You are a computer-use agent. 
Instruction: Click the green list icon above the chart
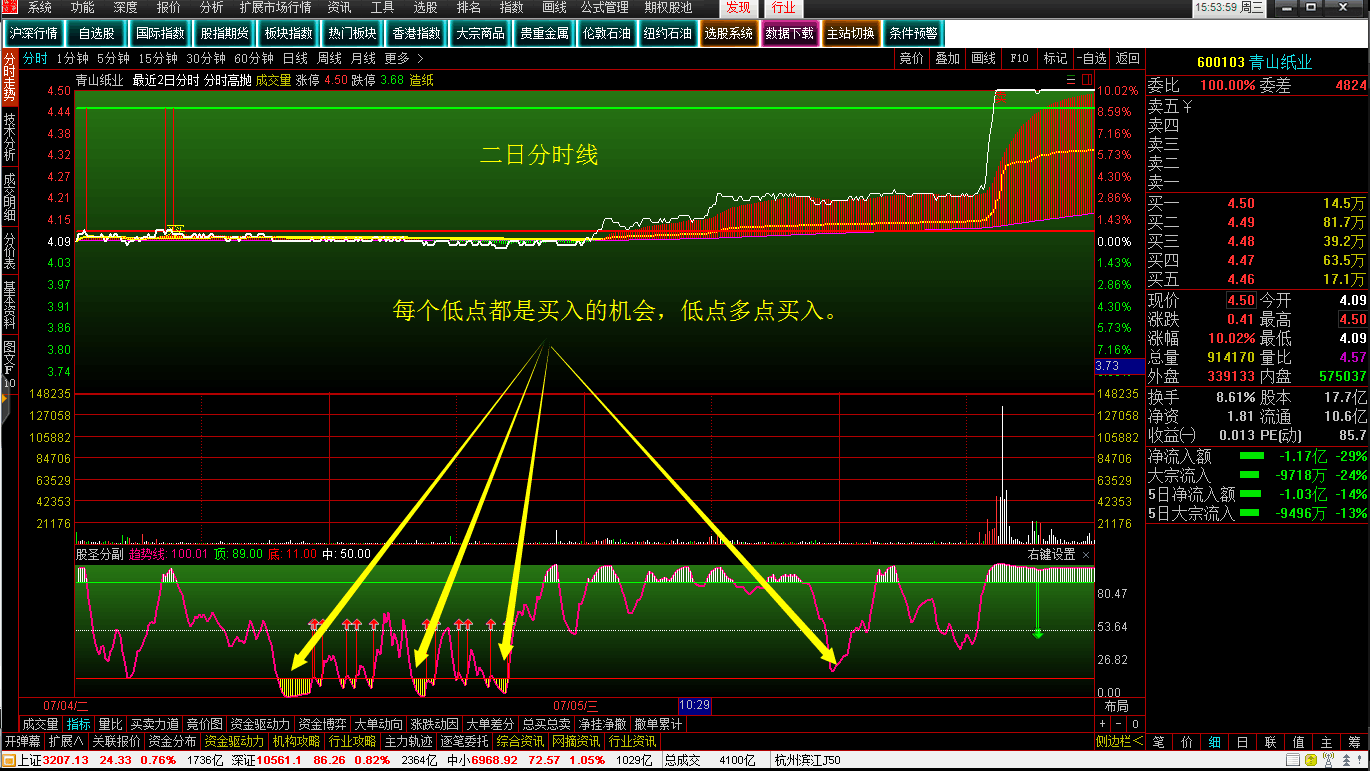point(1071,80)
